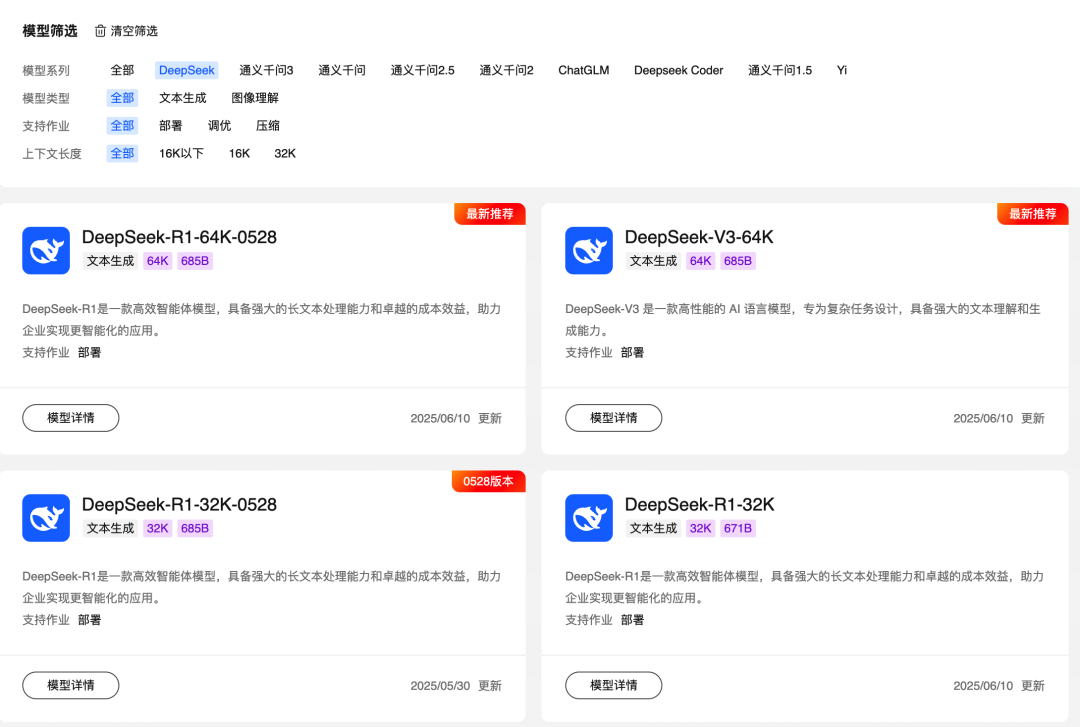Open 模型详情 for DeepSeek-V3-64K
Viewport: 1080px width, 727px height.
pos(614,418)
